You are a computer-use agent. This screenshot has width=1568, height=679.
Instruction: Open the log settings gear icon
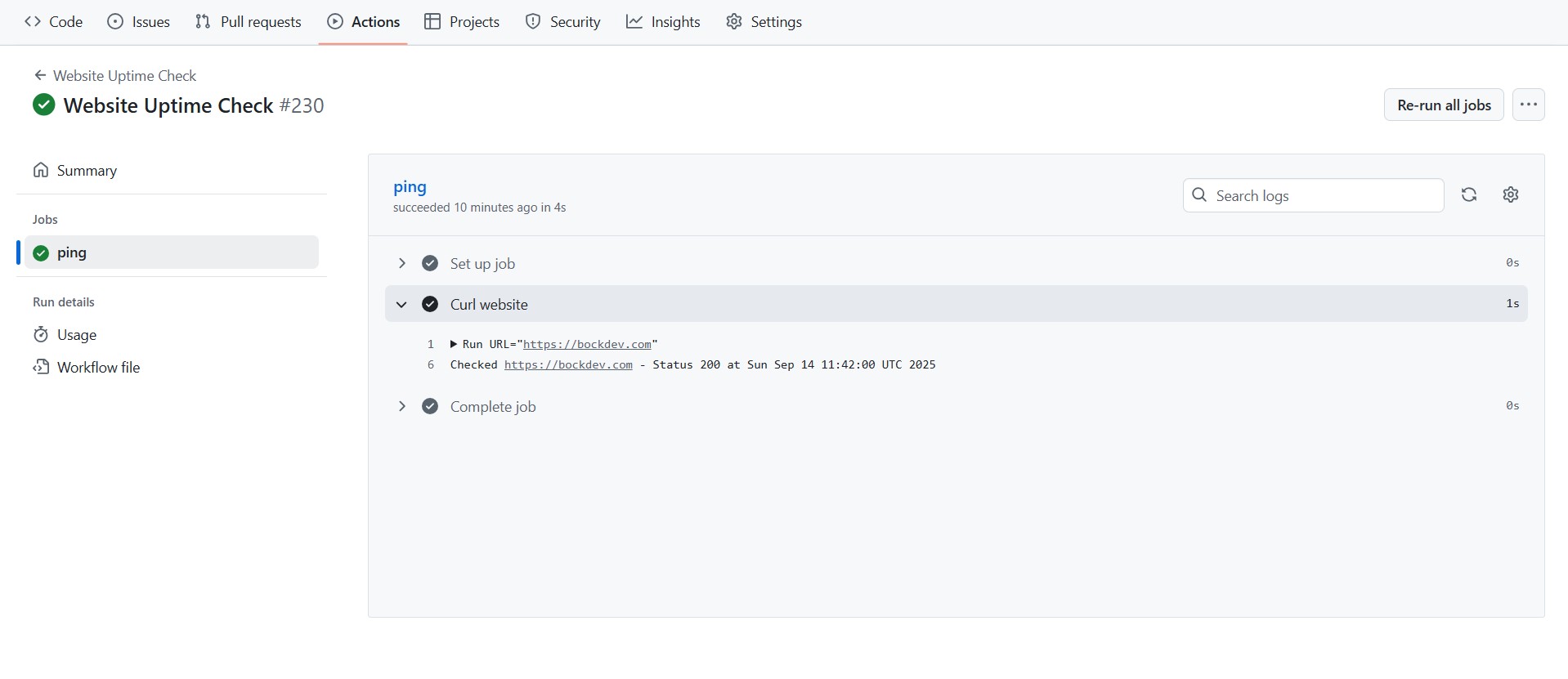(x=1511, y=194)
